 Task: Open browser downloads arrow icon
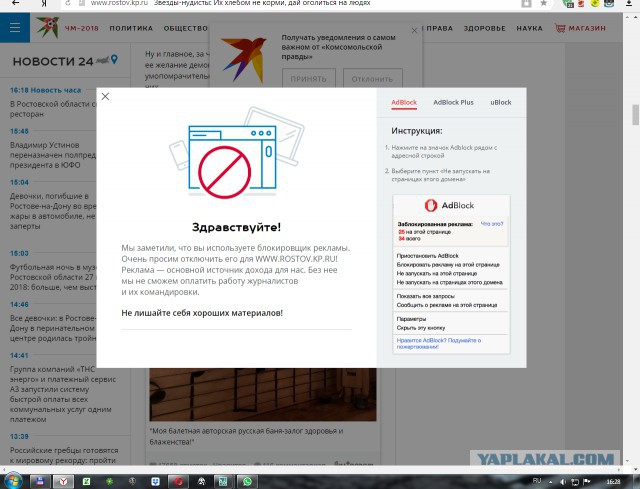point(629,3)
